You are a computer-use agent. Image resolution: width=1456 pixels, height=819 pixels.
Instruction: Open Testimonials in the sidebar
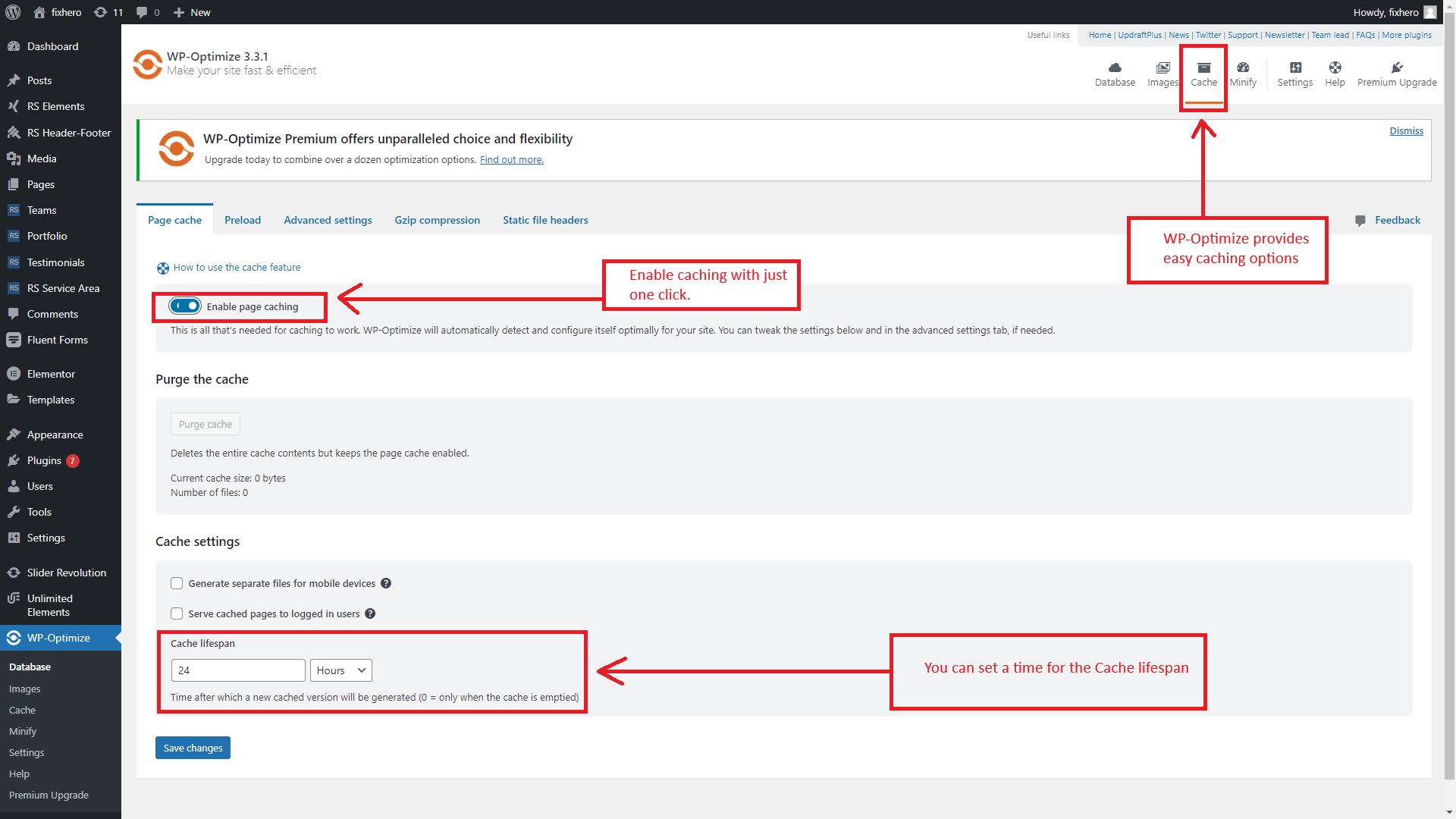coord(61,262)
